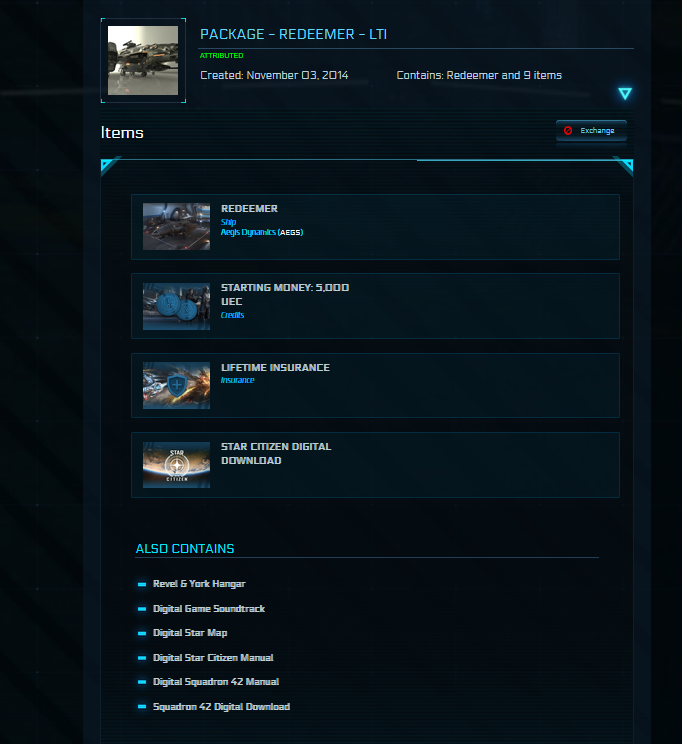This screenshot has width=682, height=744.
Task: Click the Star Citizen Digital Download thumbnail
Action: (x=177, y=465)
